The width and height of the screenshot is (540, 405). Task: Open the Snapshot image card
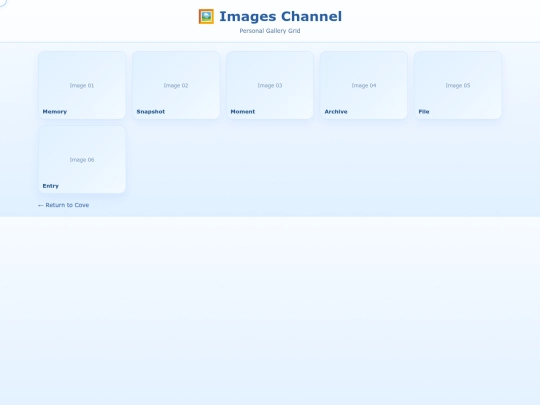176,85
